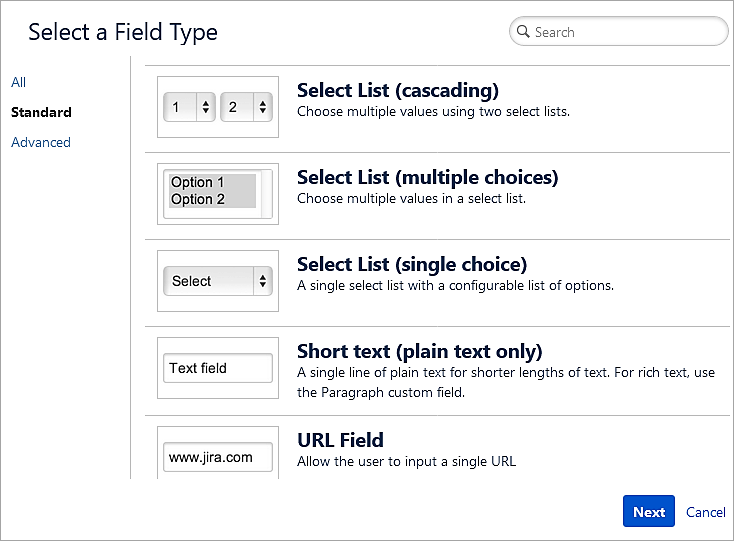This screenshot has height=541, width=734.
Task: Pick Option 1 in multi-select preview
Action: click(x=198, y=182)
